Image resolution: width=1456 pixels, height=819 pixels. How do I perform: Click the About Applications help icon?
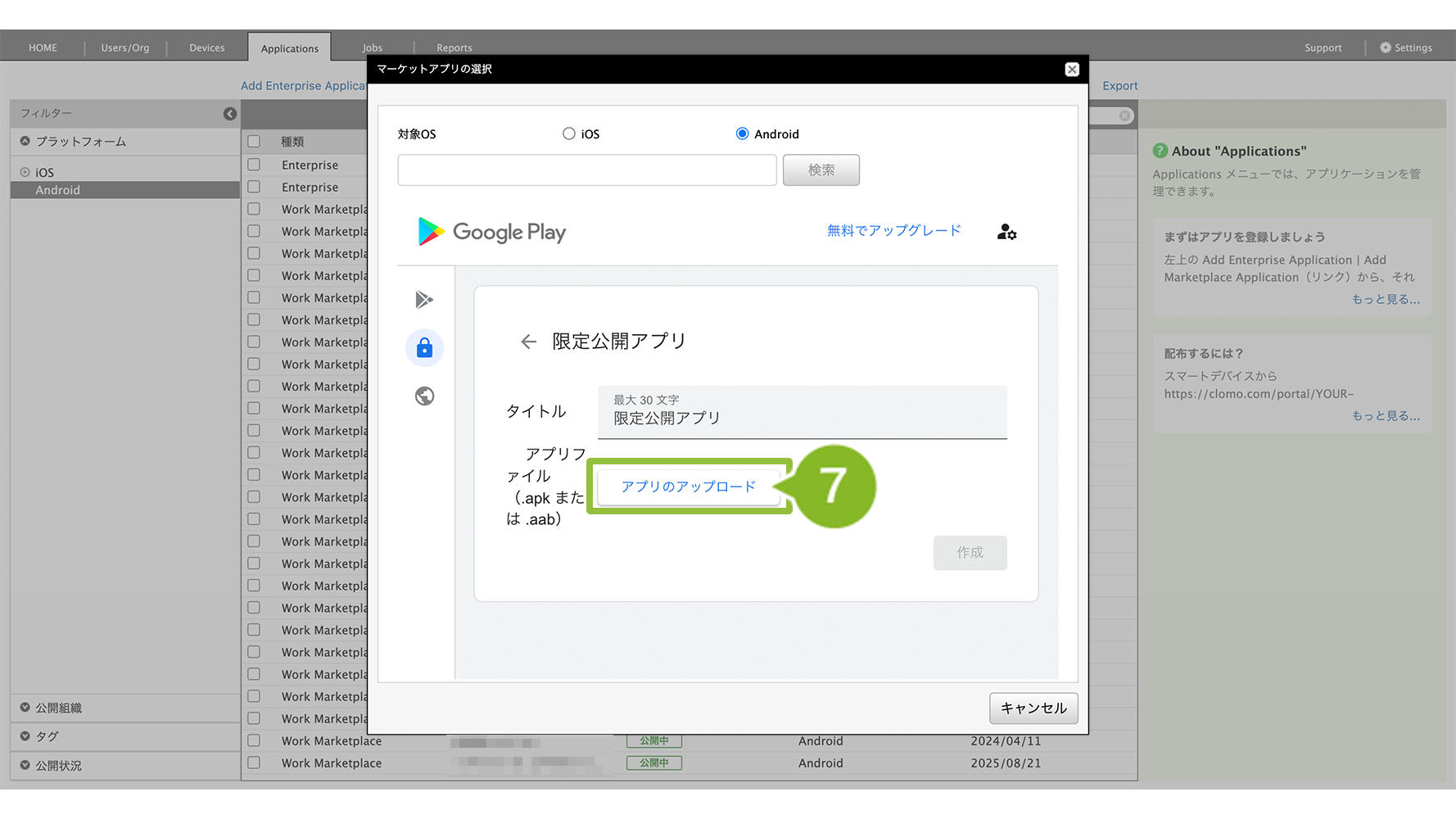pos(1160,151)
